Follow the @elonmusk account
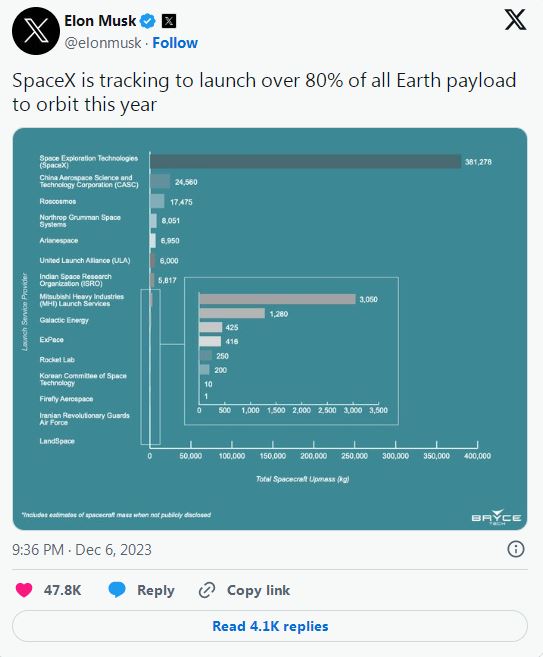Image resolution: width=543 pixels, height=657 pixels. point(175,43)
